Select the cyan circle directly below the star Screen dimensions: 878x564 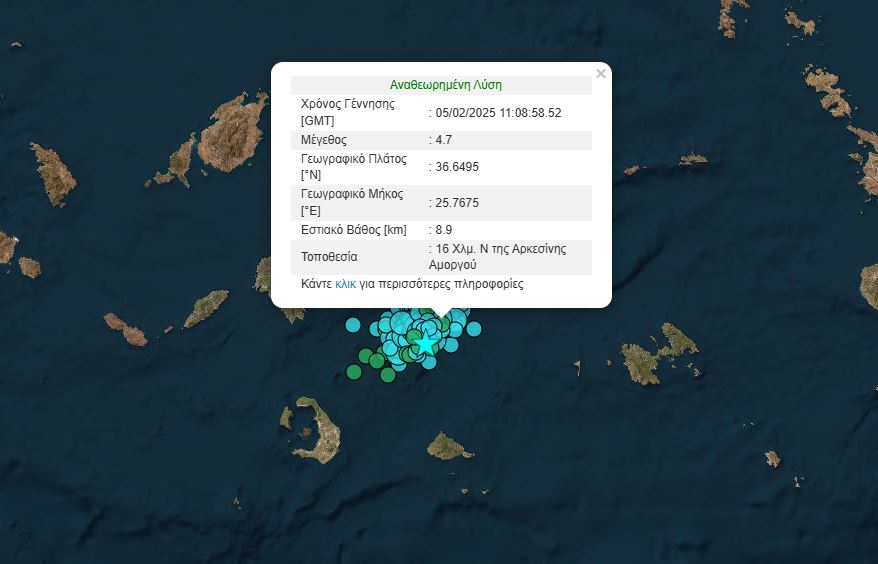pos(429,361)
